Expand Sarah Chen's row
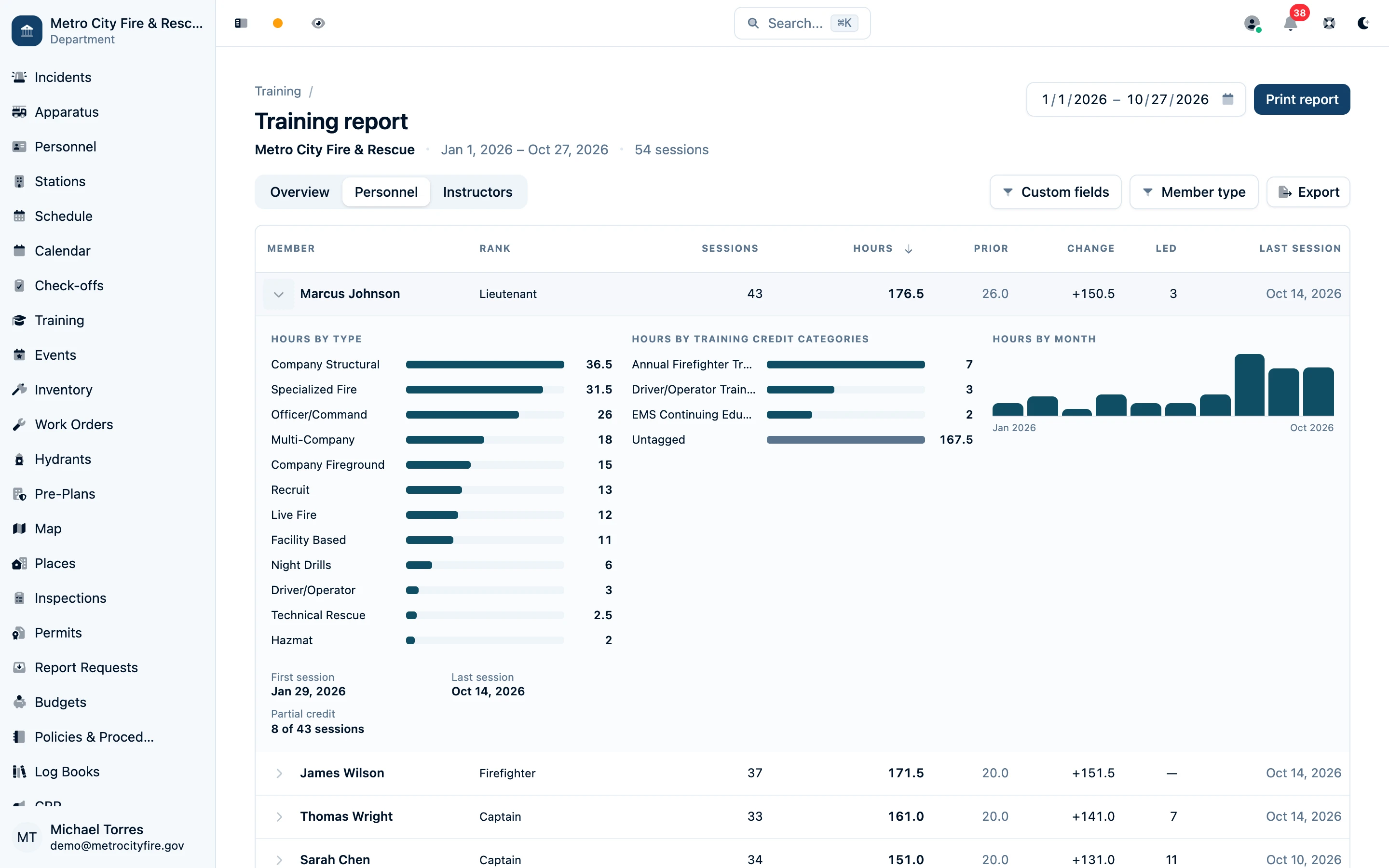 pyautogui.click(x=279, y=859)
